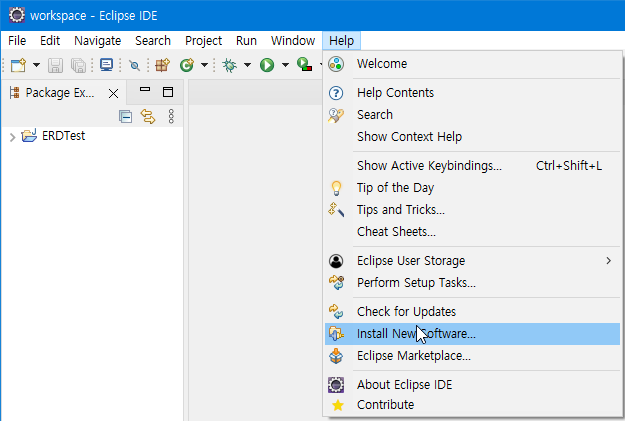Click the New Java Class icon
This screenshot has width=625, height=421.
tap(187, 65)
